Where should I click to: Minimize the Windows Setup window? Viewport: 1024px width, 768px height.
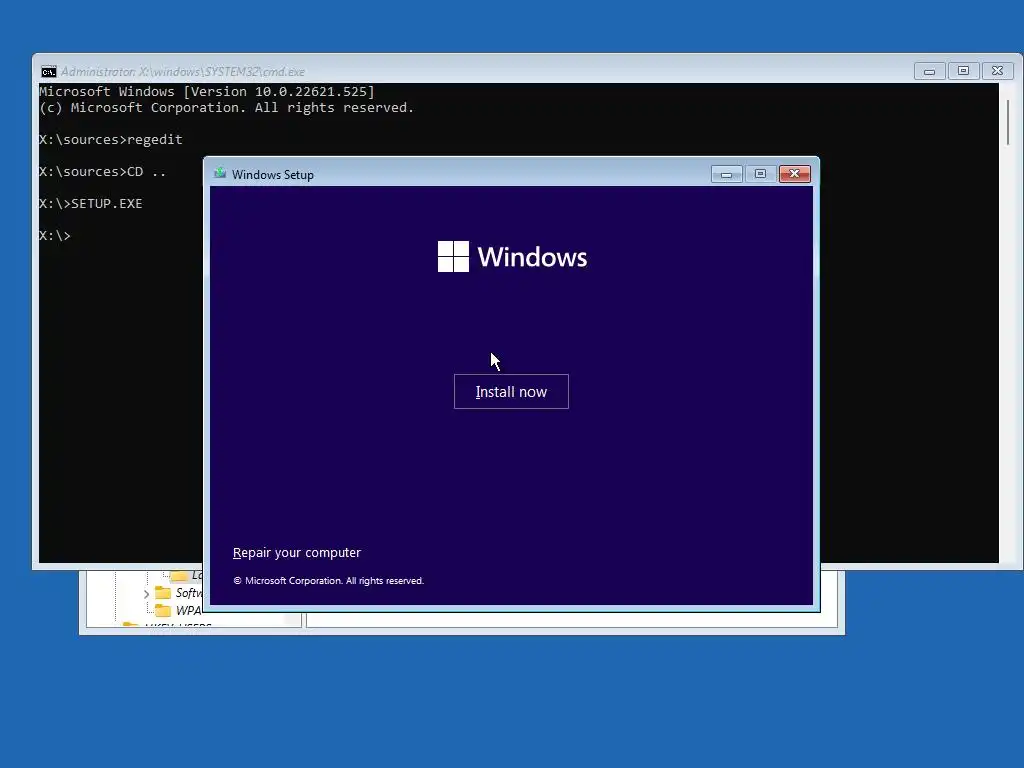pos(726,174)
